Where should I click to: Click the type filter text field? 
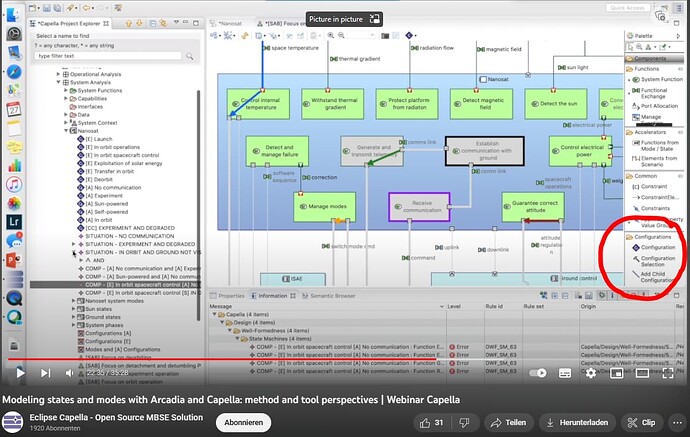[x=108, y=56]
